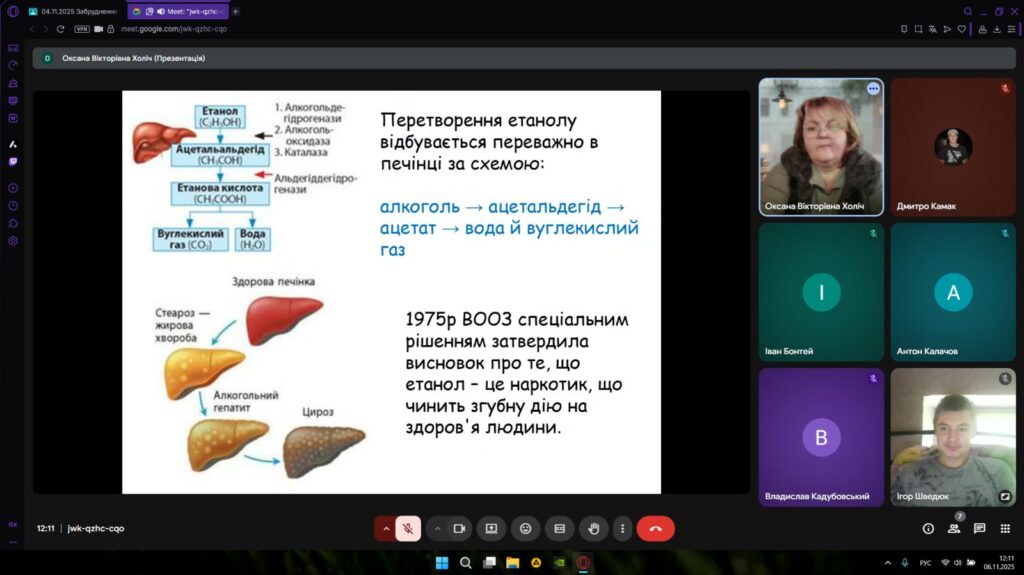
Task: Open the chat with everyone icon
Action: (979, 528)
